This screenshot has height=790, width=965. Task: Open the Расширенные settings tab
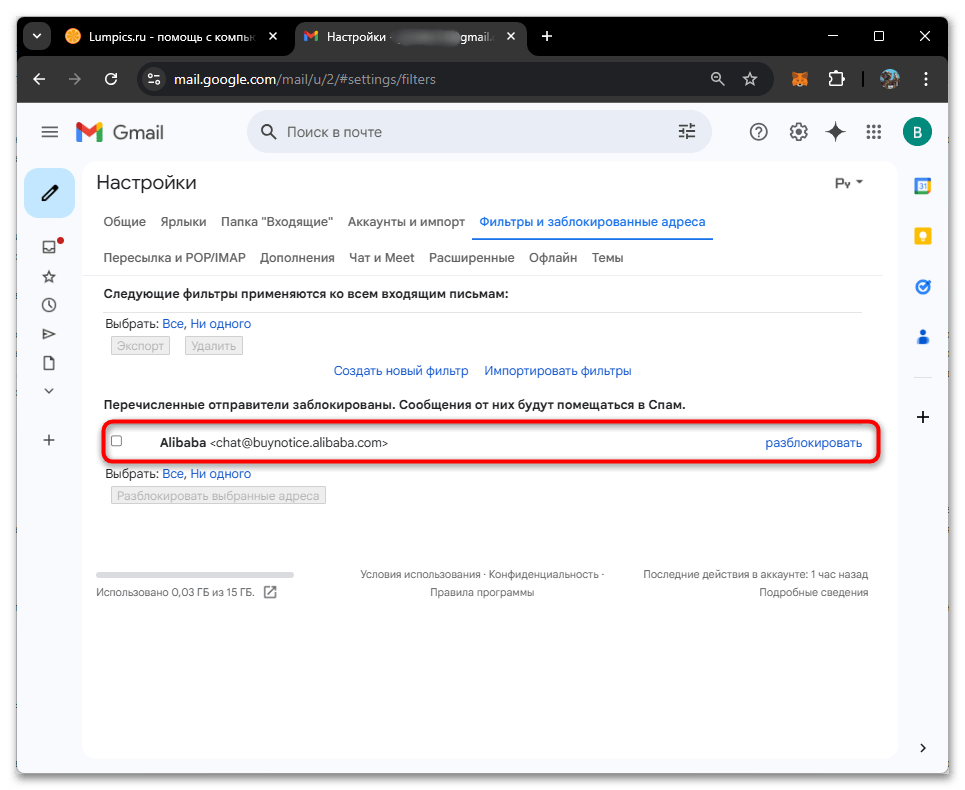(x=471, y=258)
